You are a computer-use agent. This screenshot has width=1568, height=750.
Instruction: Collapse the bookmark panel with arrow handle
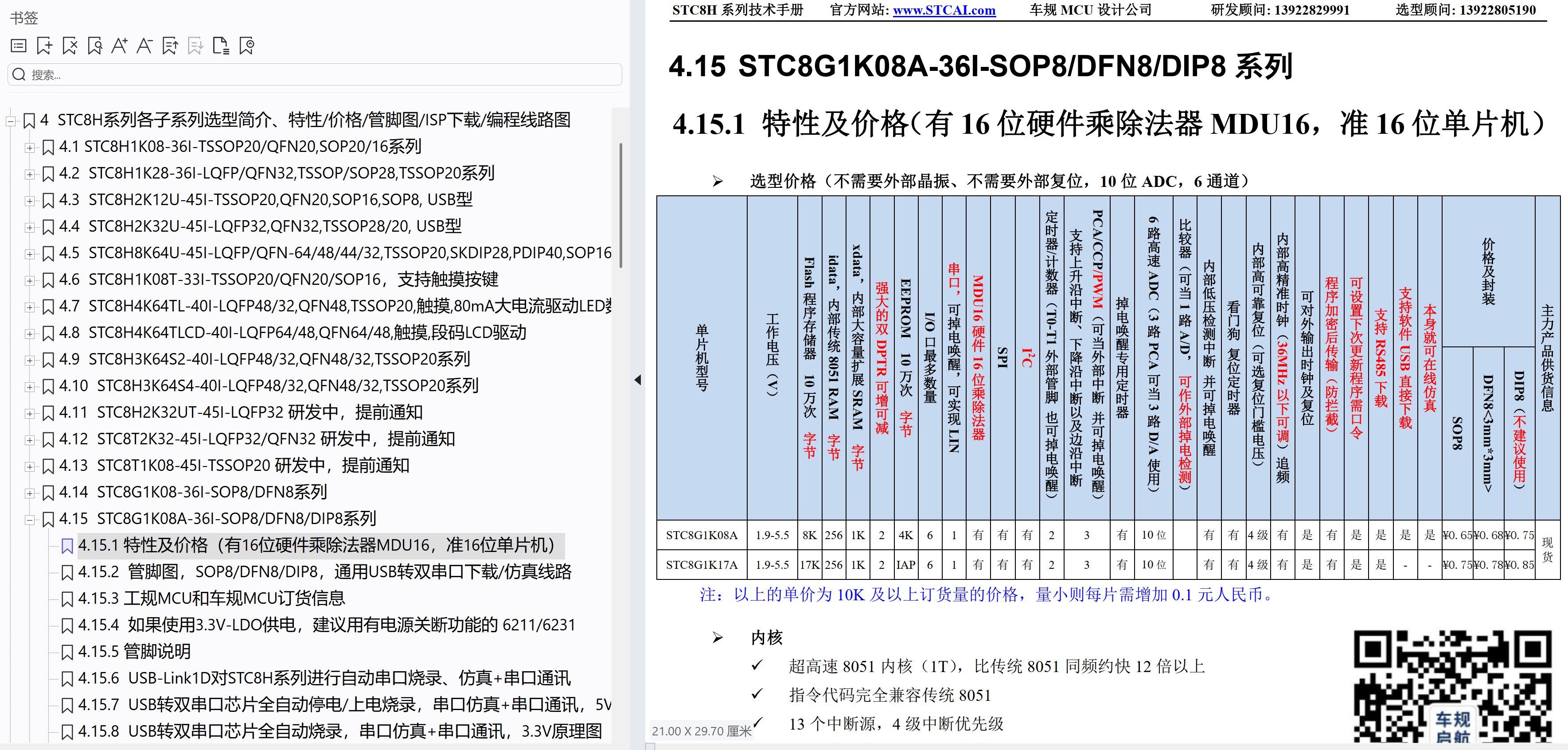coord(637,380)
